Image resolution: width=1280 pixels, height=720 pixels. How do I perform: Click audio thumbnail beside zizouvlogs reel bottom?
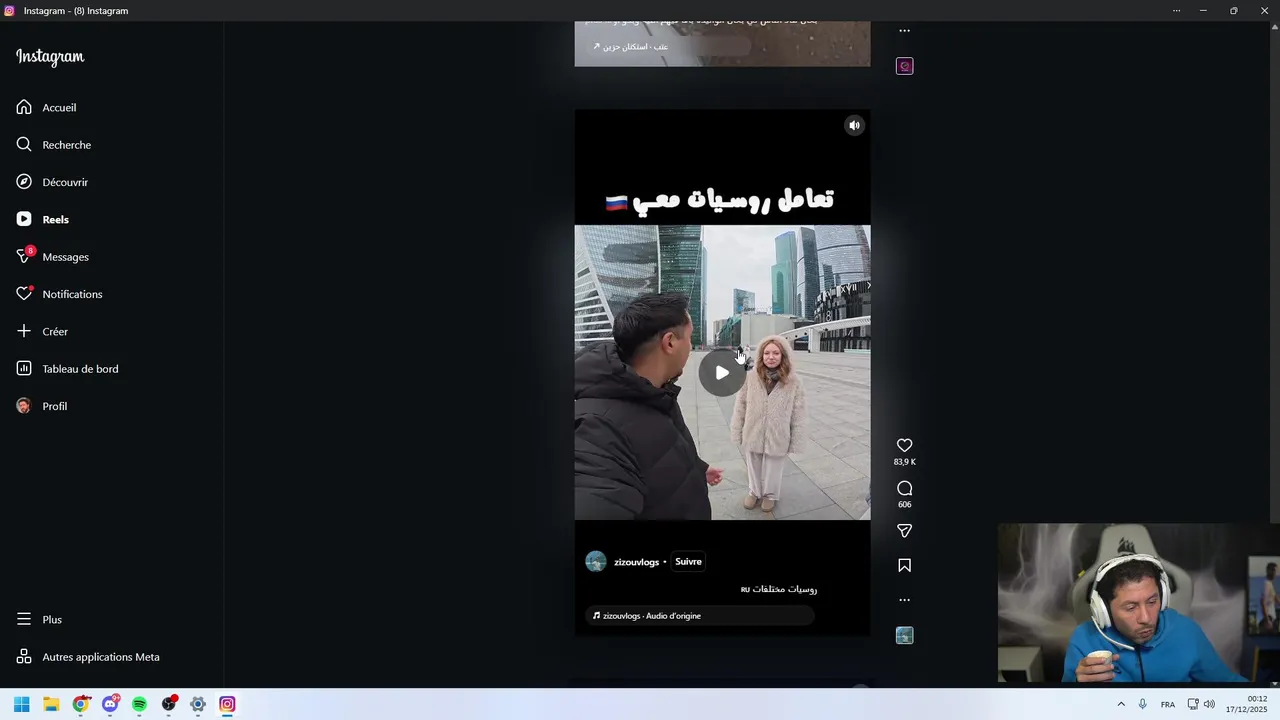[x=904, y=635]
